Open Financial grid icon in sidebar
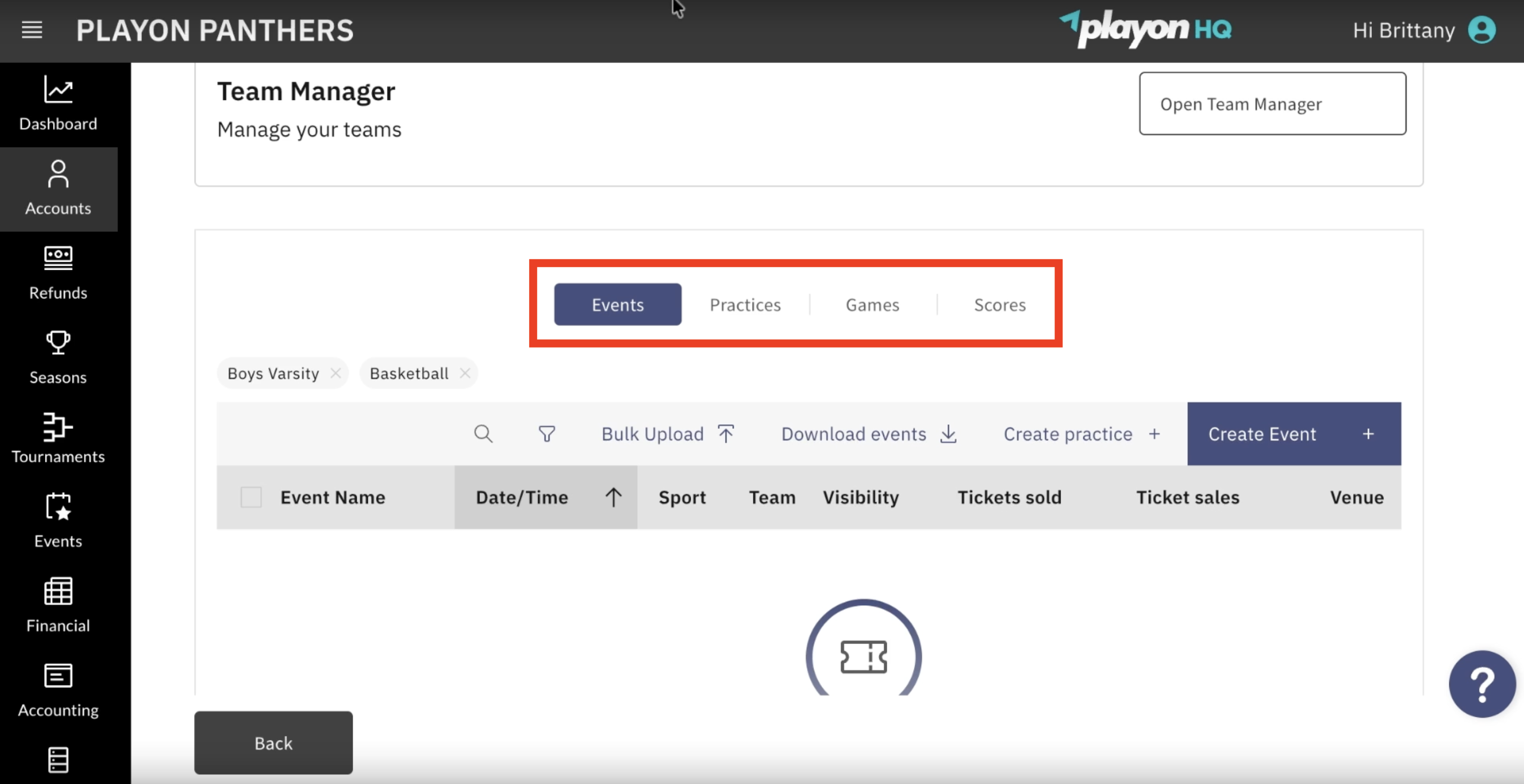1524x784 pixels. (x=58, y=591)
